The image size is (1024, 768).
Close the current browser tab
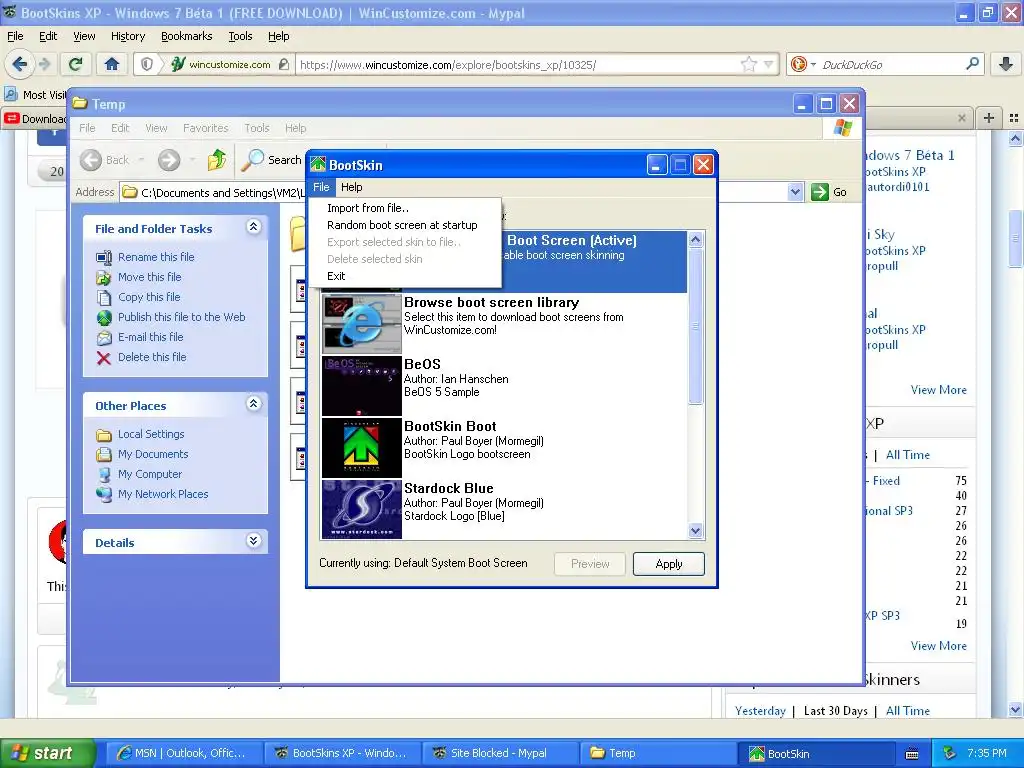961,118
